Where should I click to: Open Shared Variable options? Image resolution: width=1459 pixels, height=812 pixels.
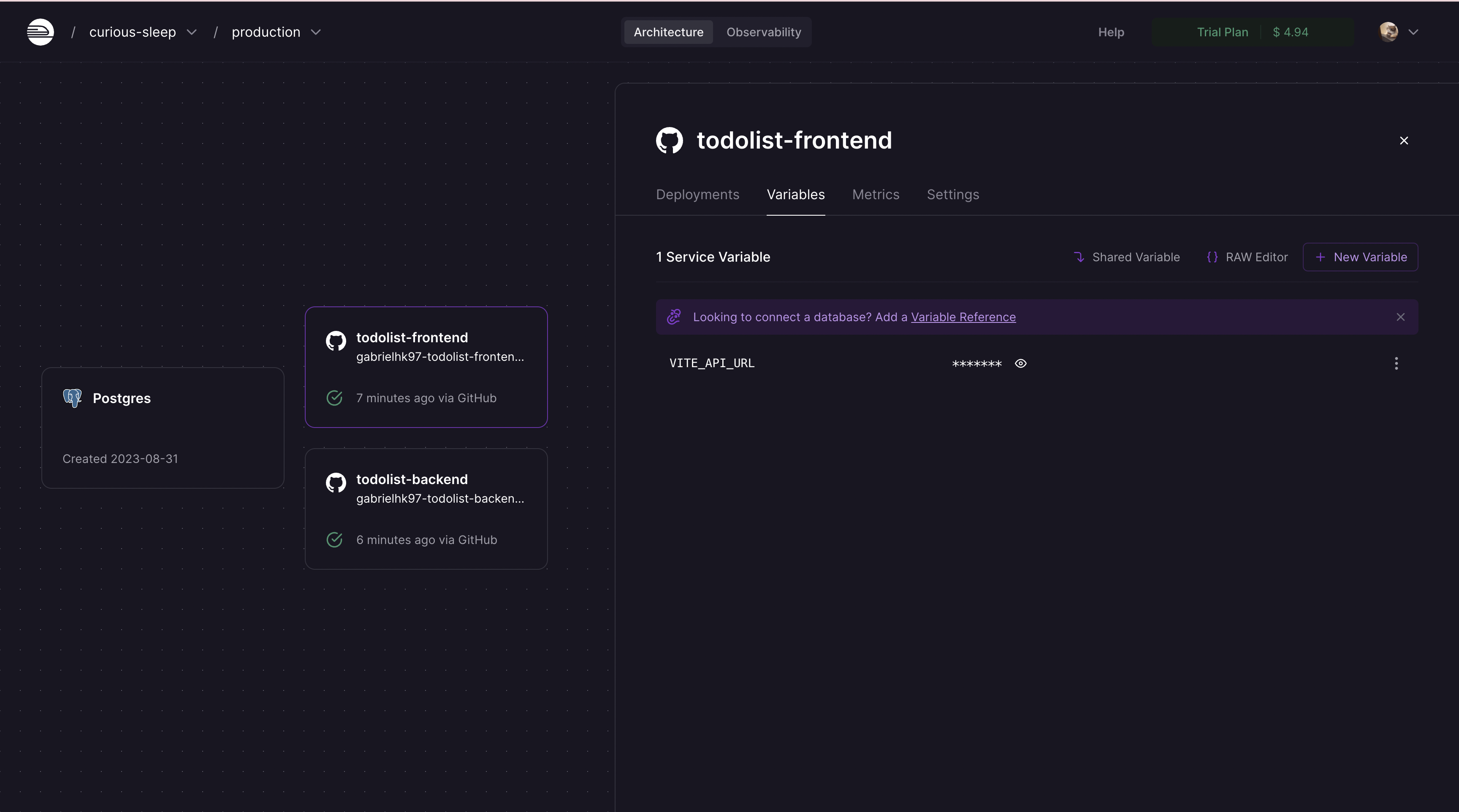(x=1126, y=257)
